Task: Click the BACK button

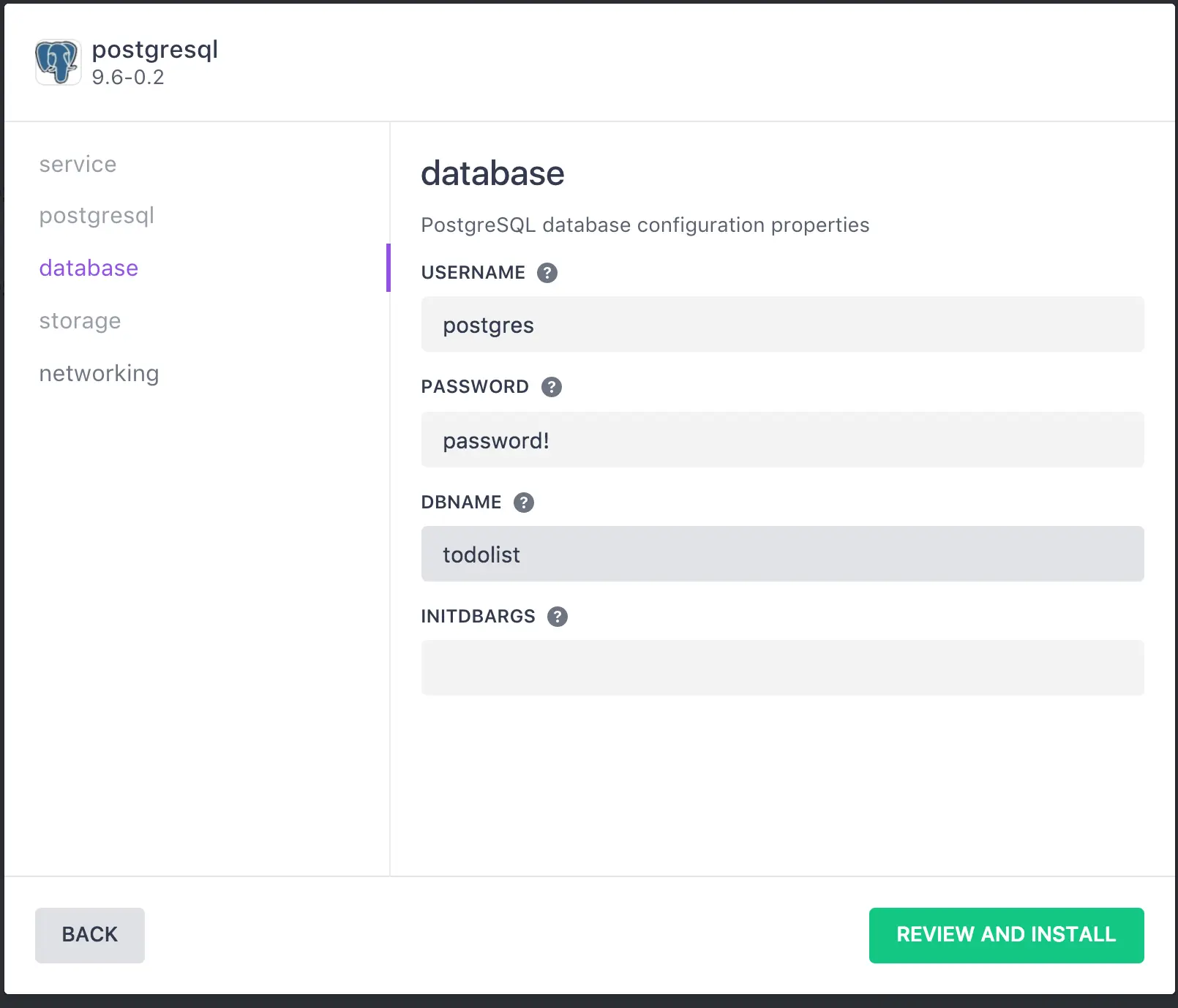Action: coord(90,935)
